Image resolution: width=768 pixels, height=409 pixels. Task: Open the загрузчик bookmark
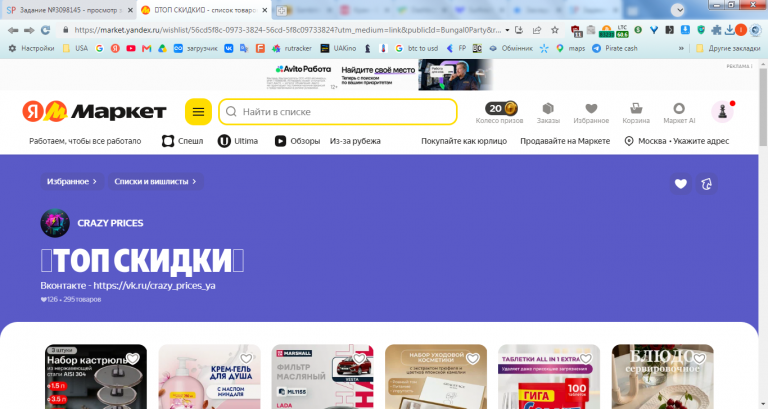[x=196, y=48]
